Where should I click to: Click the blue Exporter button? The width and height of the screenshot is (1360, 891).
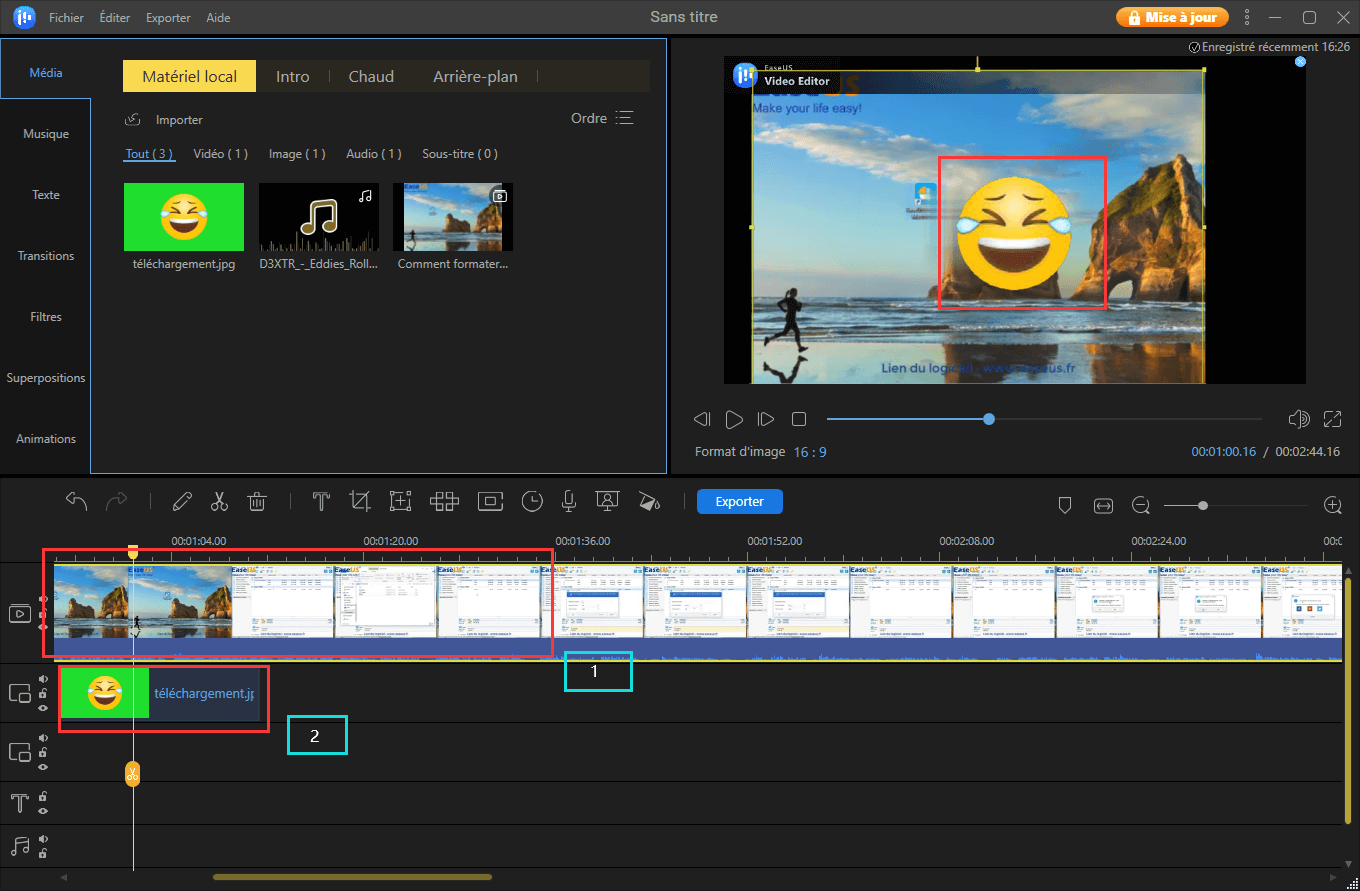[x=739, y=501]
